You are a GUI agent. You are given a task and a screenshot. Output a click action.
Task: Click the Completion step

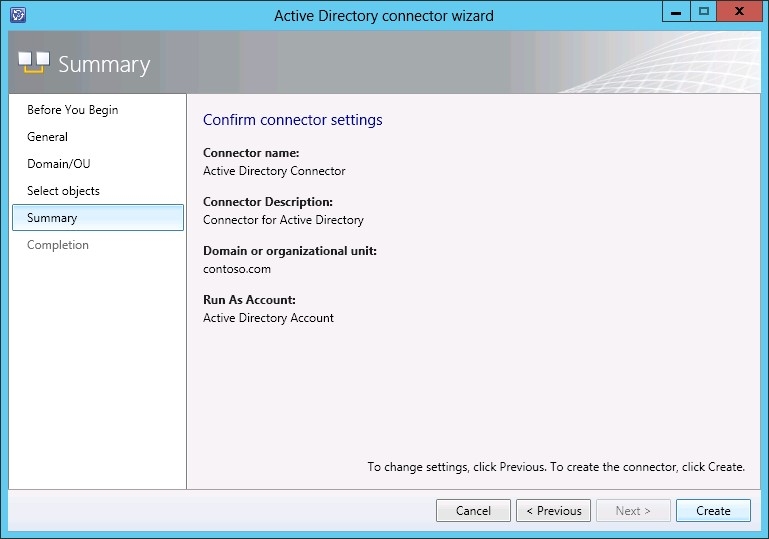click(58, 245)
